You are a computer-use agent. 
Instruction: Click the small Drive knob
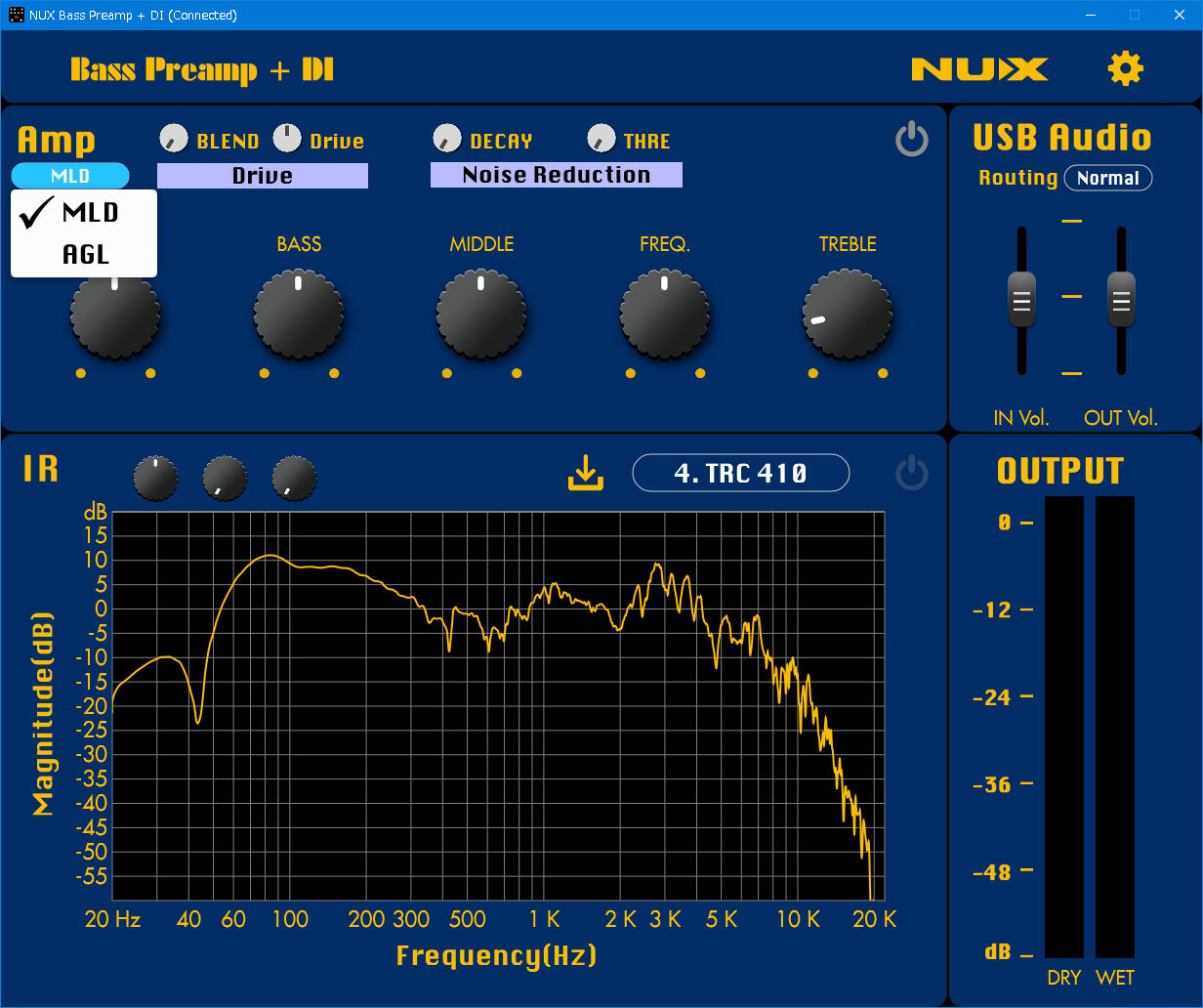(x=287, y=139)
